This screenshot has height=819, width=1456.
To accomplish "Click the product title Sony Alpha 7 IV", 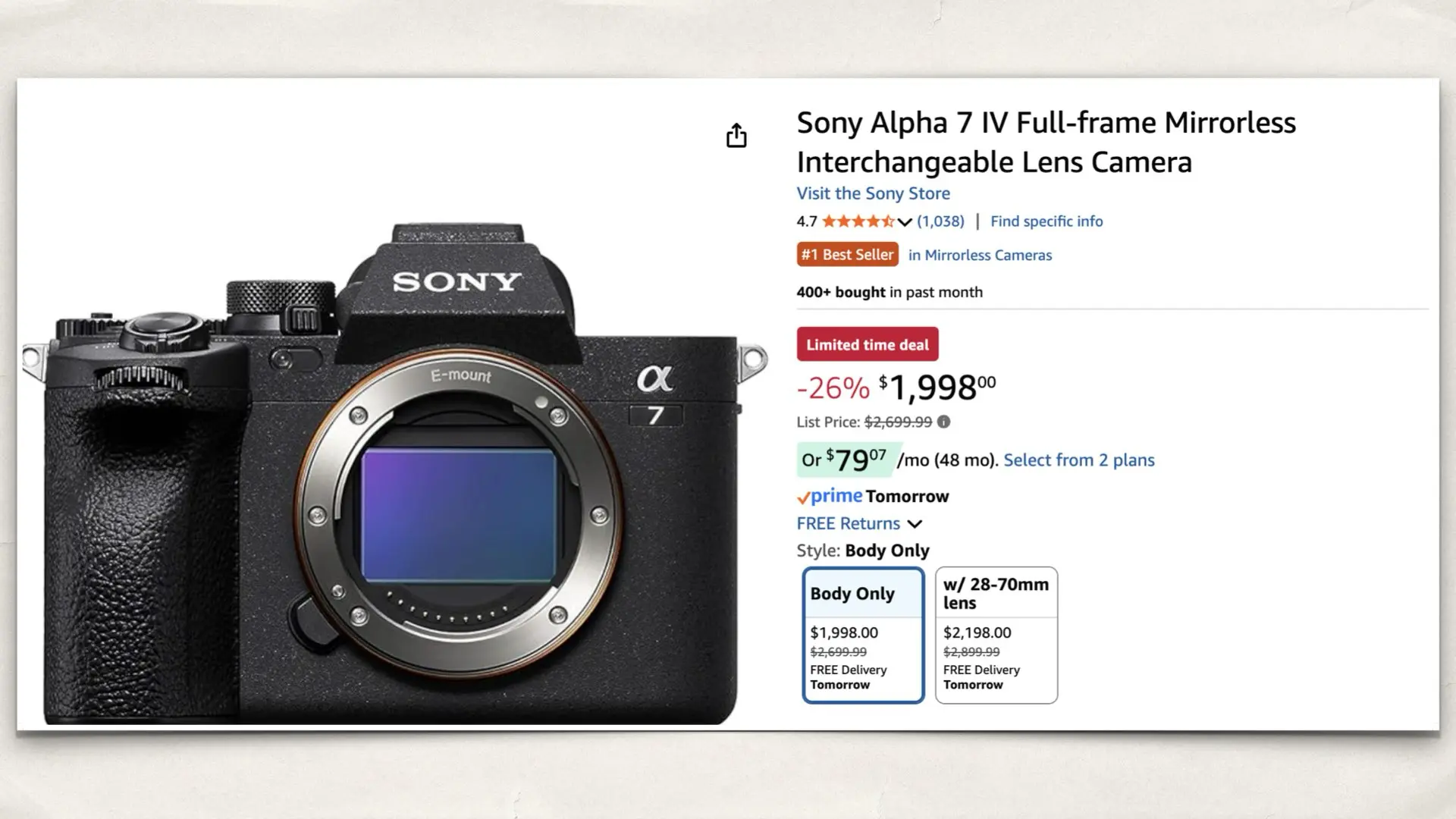I will pos(1046,142).
